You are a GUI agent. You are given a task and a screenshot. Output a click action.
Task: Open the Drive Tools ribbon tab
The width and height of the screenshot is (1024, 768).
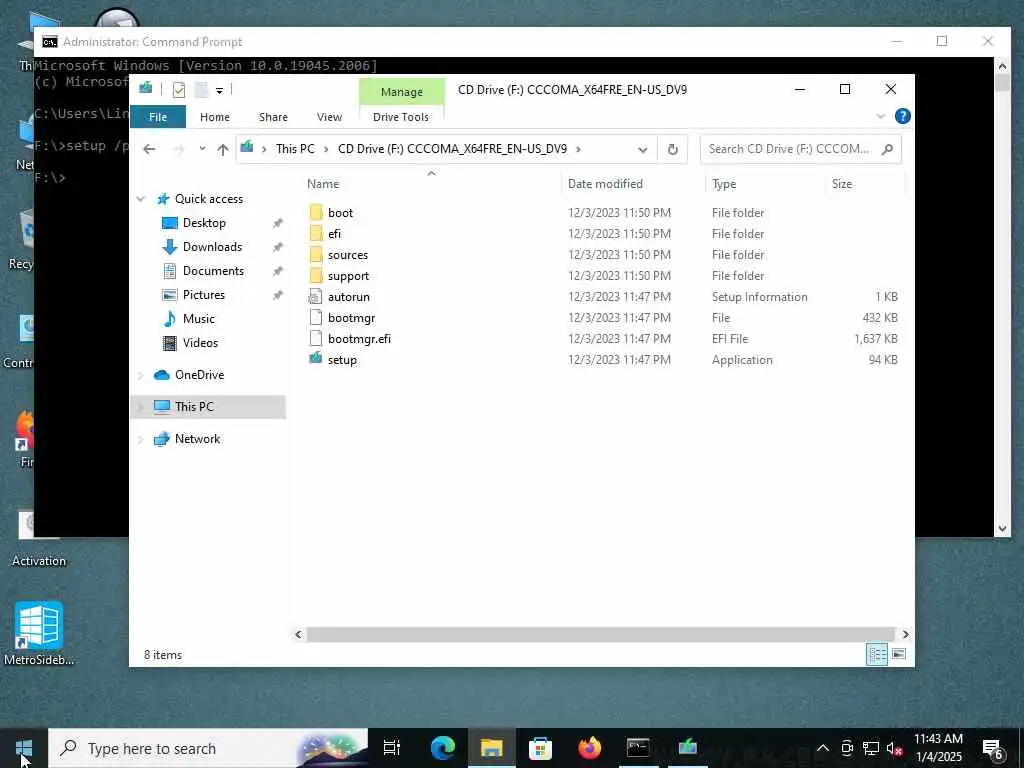click(401, 117)
